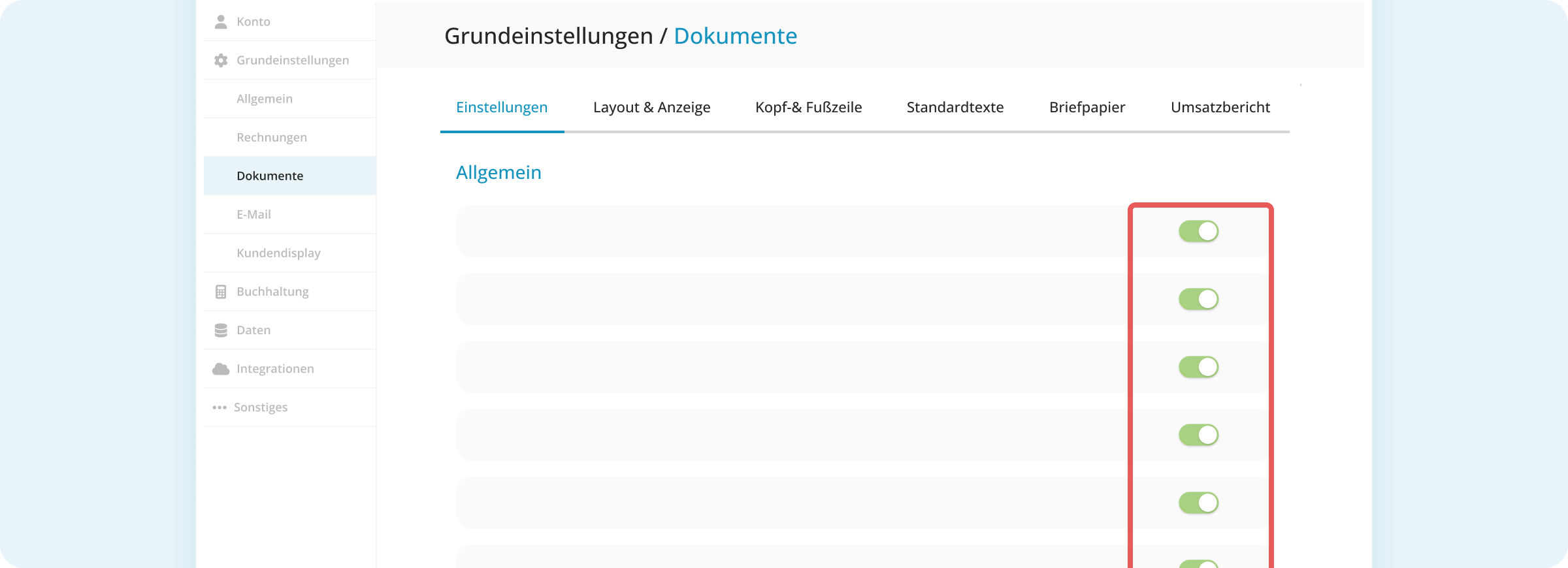The width and height of the screenshot is (1568, 568).
Task: Select Allgemein in the sidebar submenu
Action: (290, 99)
